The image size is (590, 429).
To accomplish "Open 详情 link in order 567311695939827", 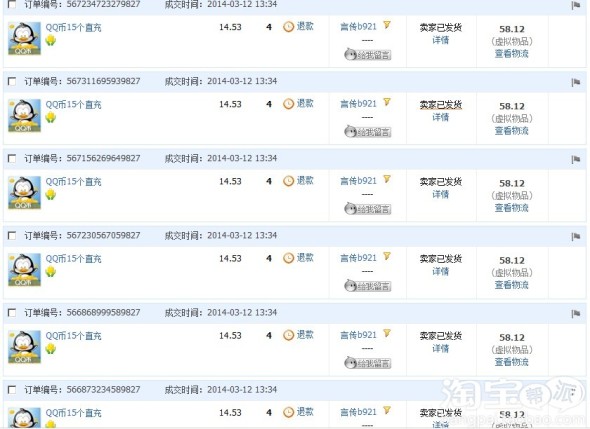I will (x=440, y=117).
